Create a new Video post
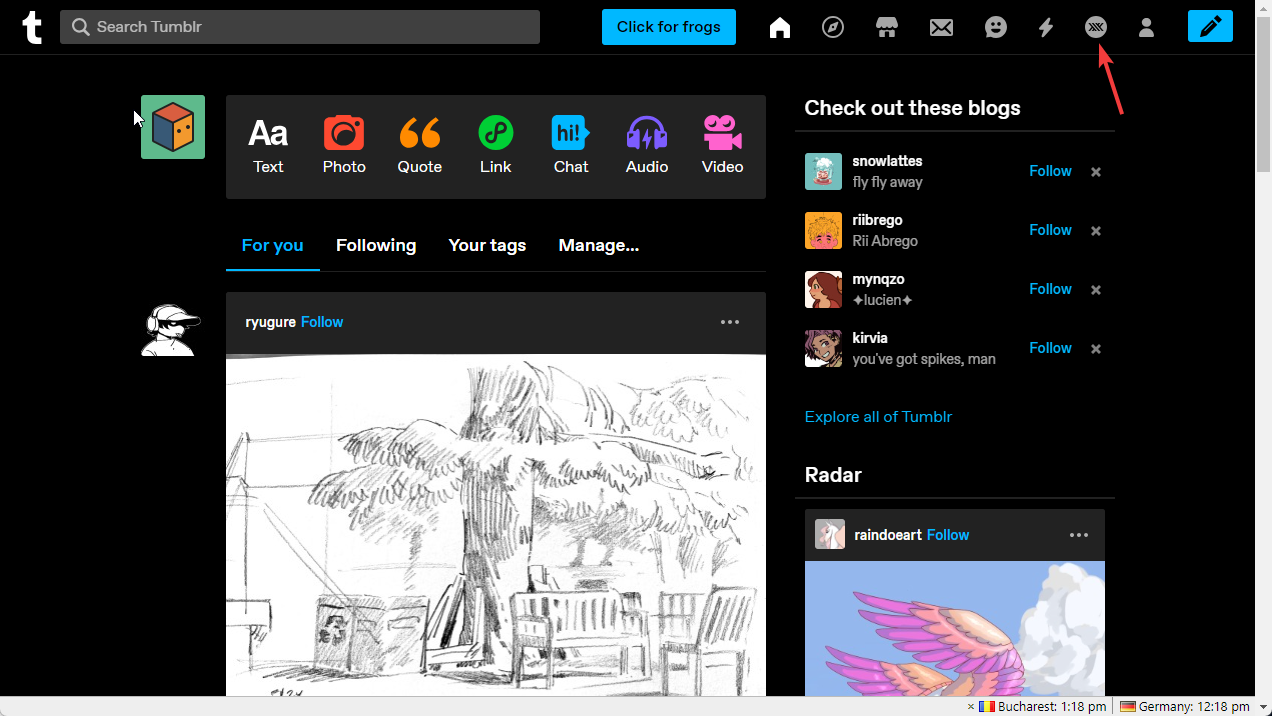This screenshot has height=716, width=1272. click(722, 146)
